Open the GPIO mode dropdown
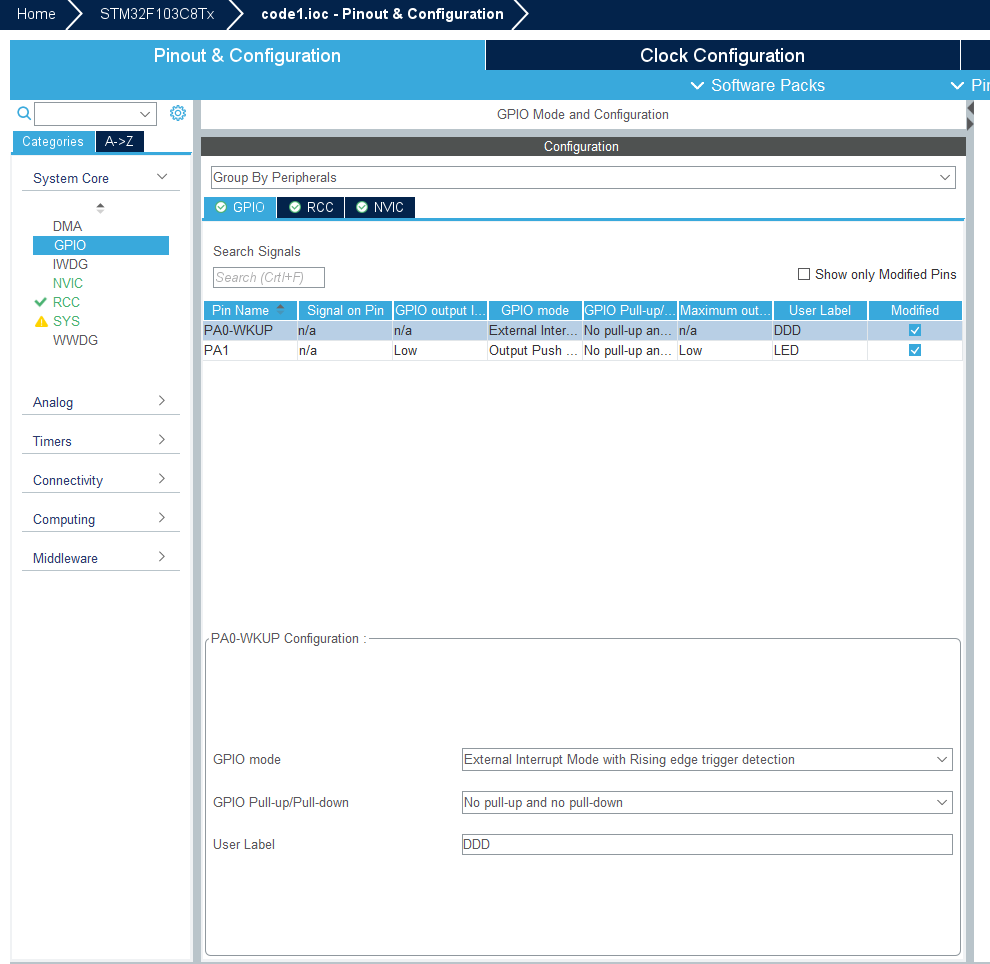The image size is (990, 964). (707, 759)
